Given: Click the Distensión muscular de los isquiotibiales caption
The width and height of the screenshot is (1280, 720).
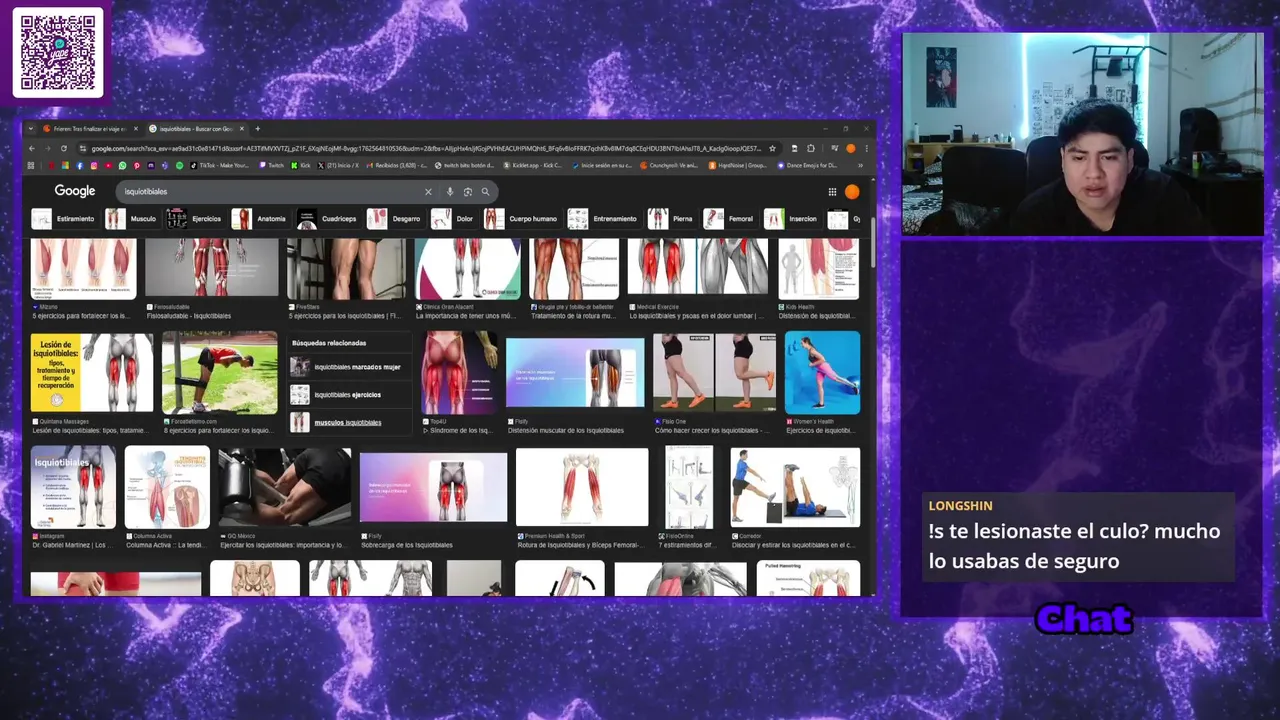Looking at the screenshot, I should click(566, 431).
